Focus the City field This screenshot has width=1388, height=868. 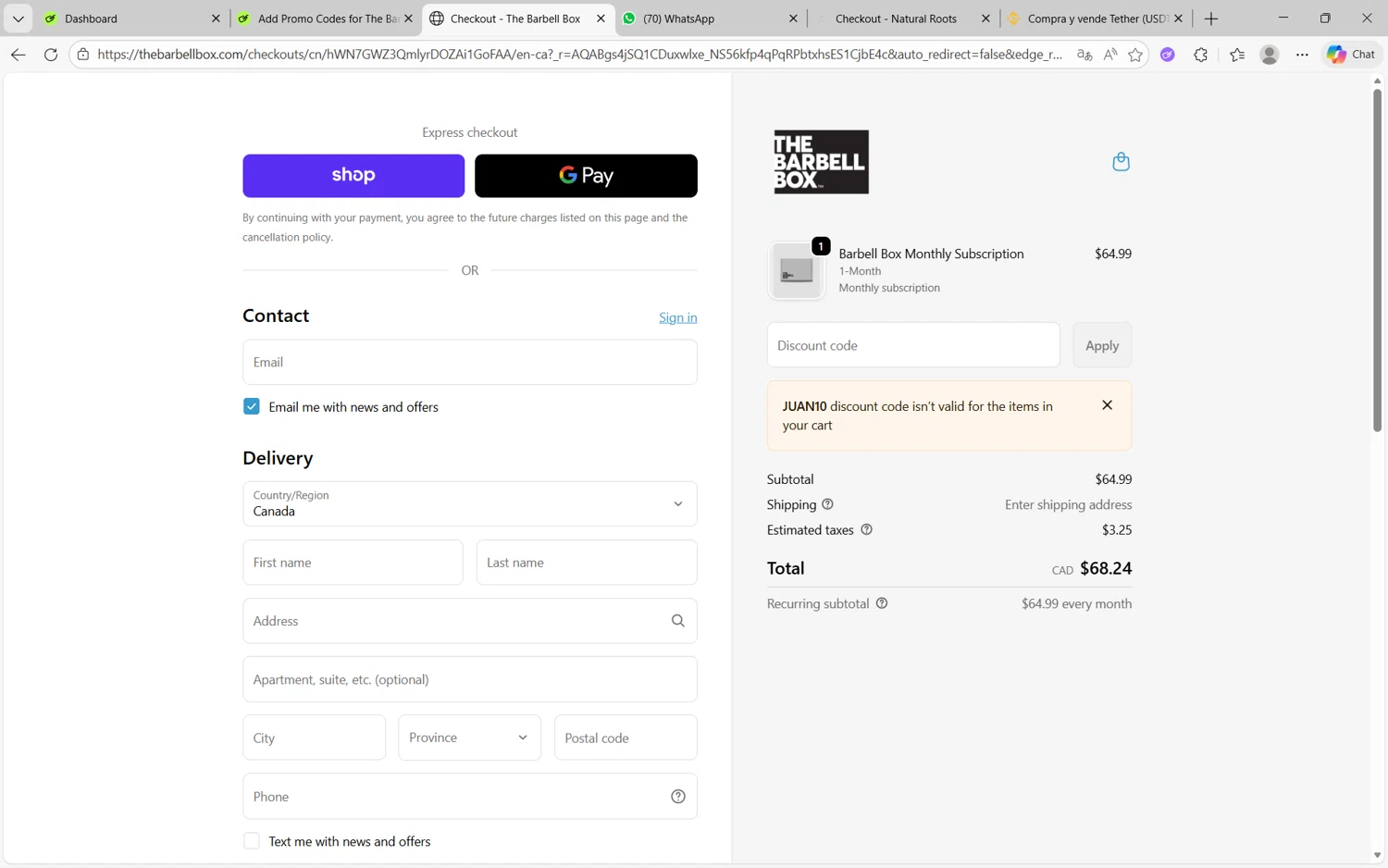314,738
